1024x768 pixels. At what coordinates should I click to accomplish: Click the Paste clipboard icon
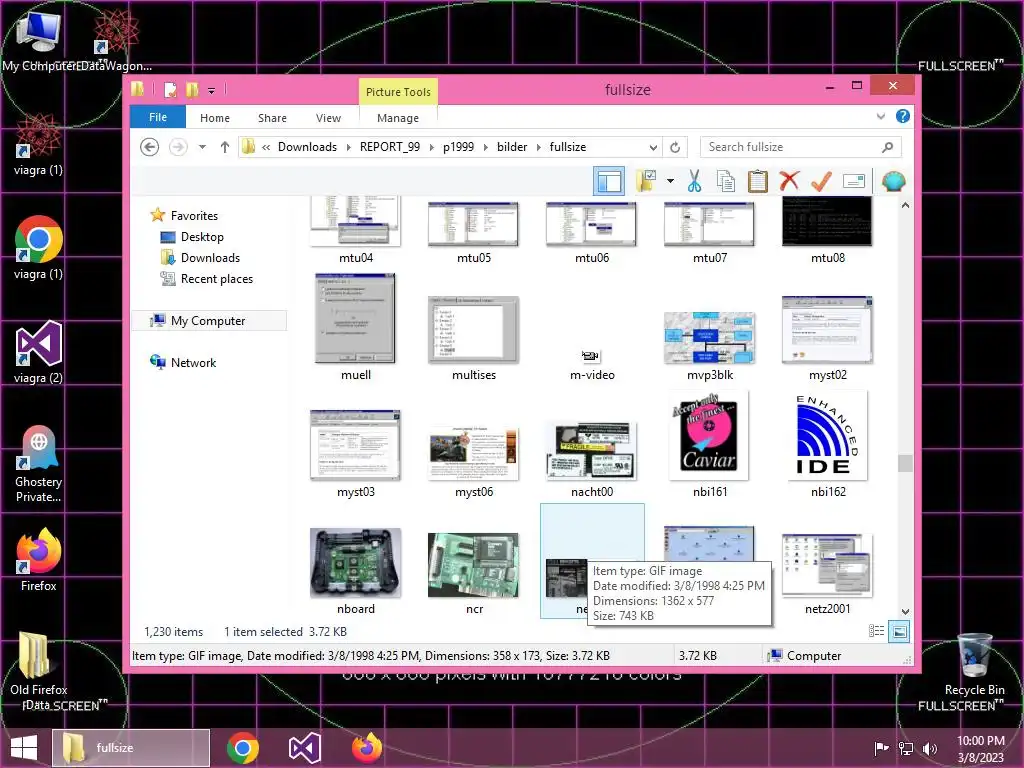click(758, 181)
